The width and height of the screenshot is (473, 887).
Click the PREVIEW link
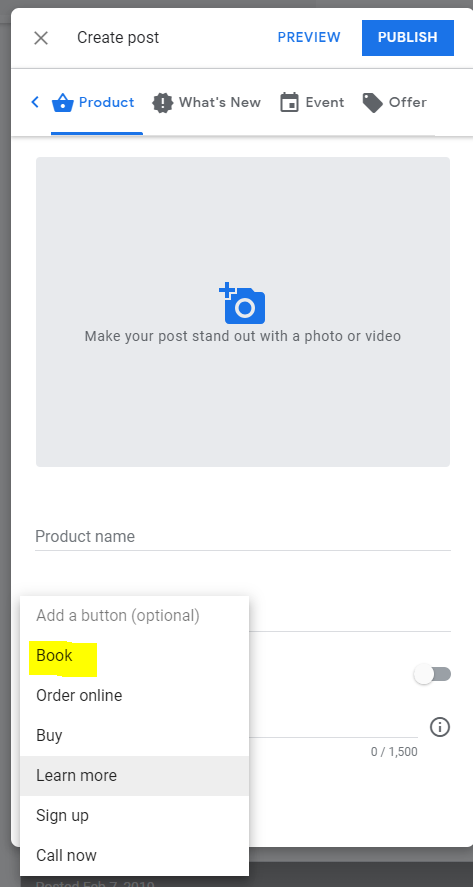coord(309,37)
